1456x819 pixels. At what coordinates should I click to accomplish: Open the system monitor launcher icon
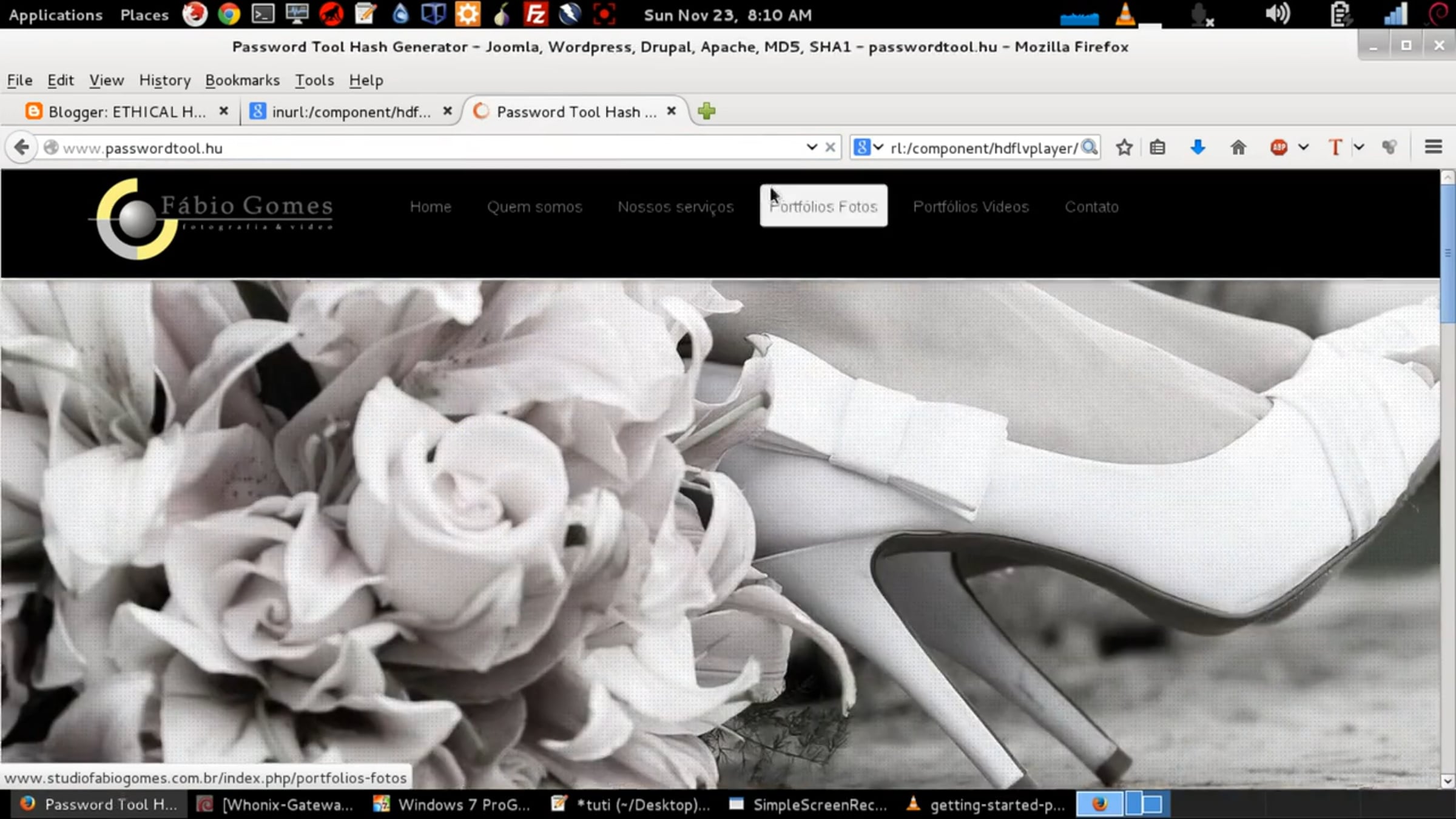[297, 14]
